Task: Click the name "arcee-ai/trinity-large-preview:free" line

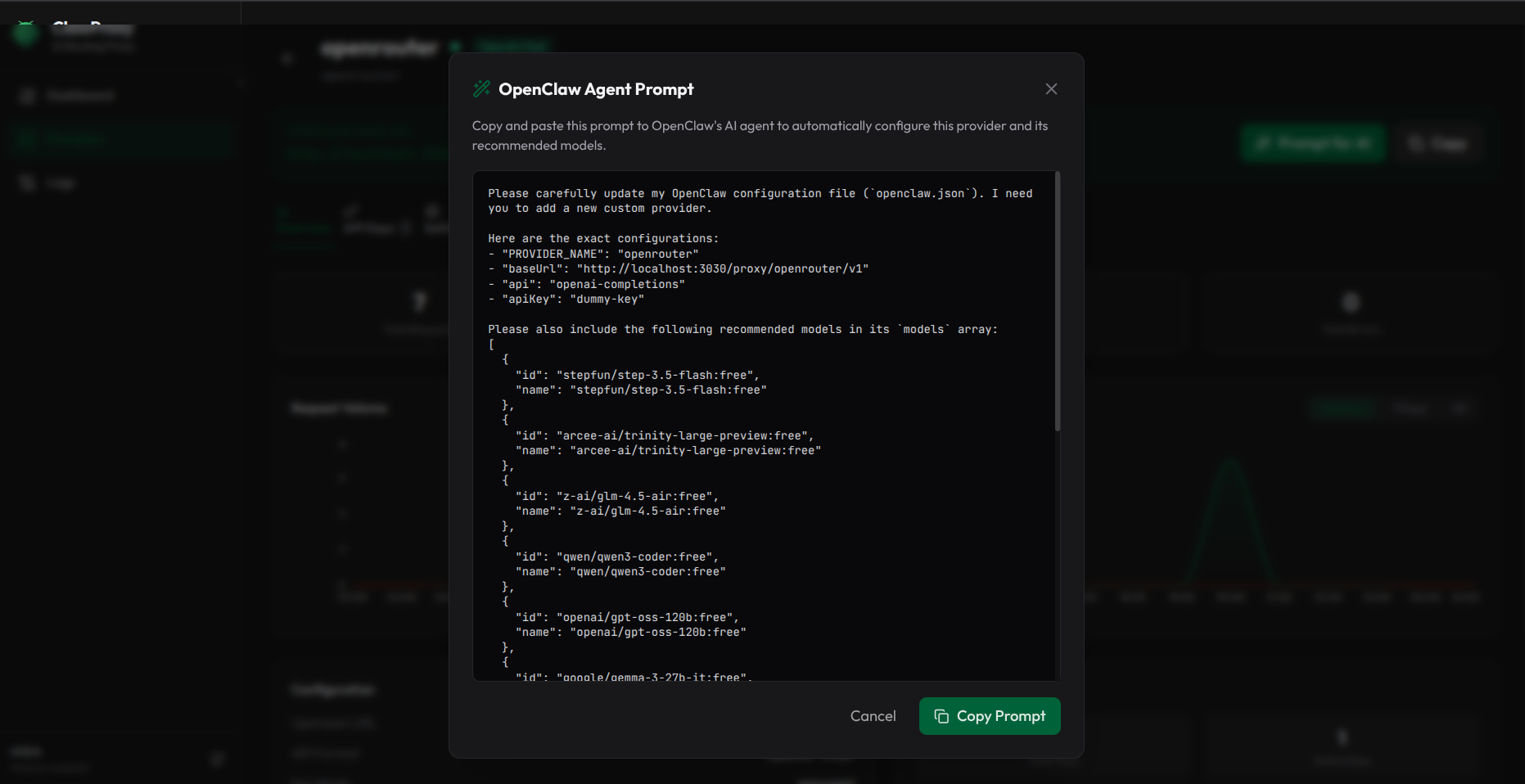Action: click(x=668, y=450)
